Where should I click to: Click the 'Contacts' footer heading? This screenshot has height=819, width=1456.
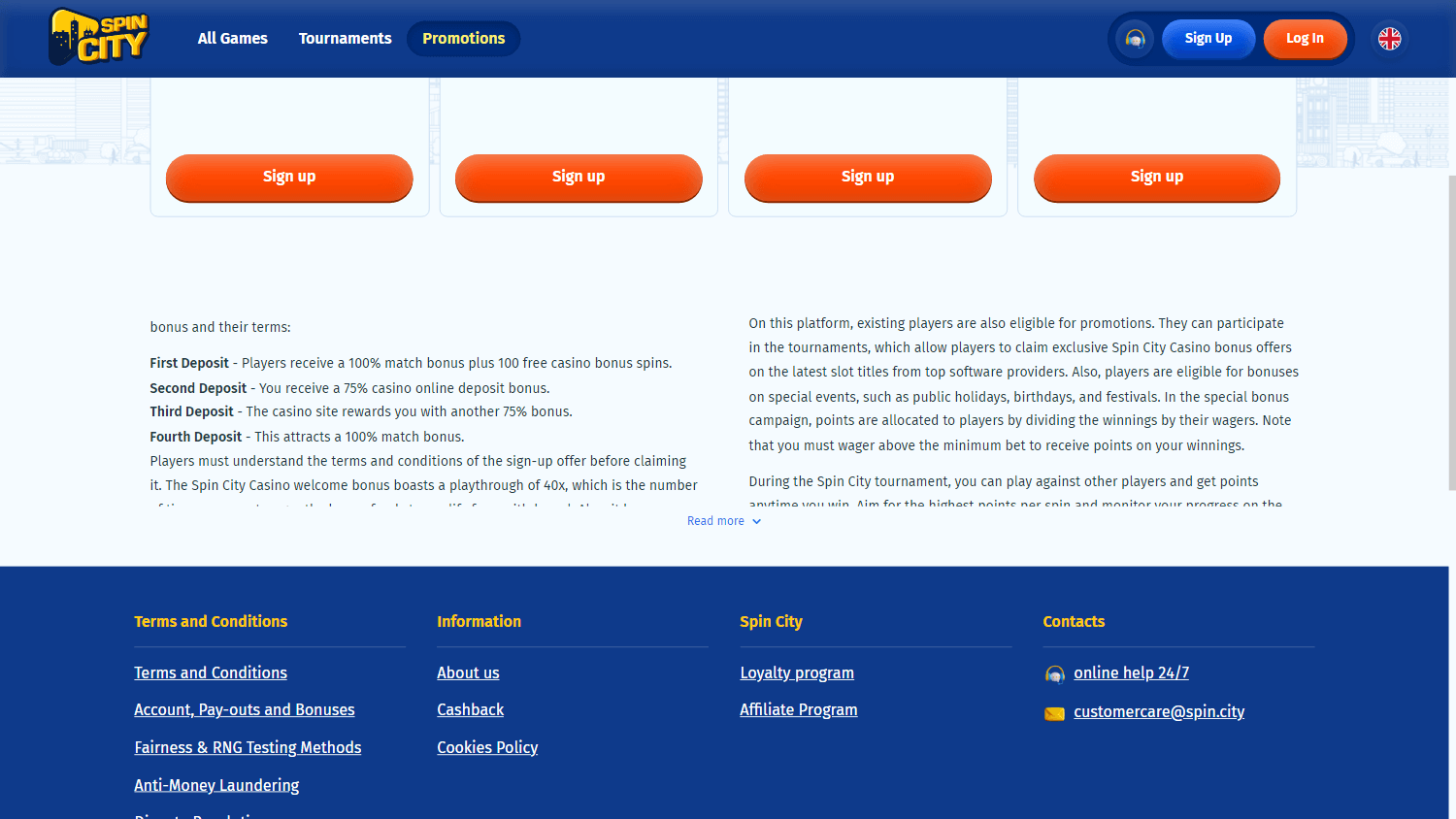[1074, 621]
